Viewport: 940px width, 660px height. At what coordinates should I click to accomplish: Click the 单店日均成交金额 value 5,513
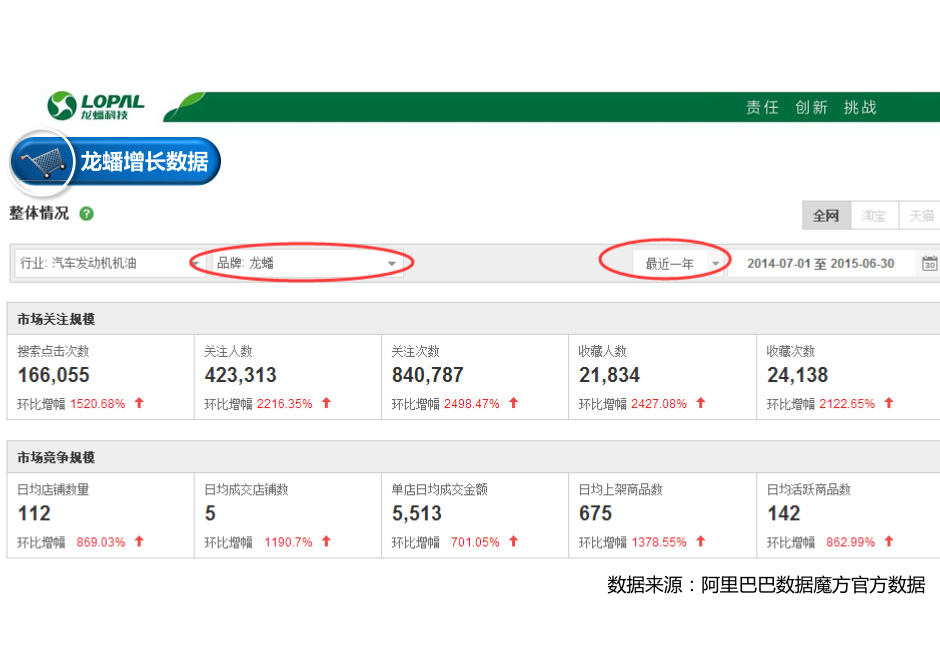tap(417, 514)
